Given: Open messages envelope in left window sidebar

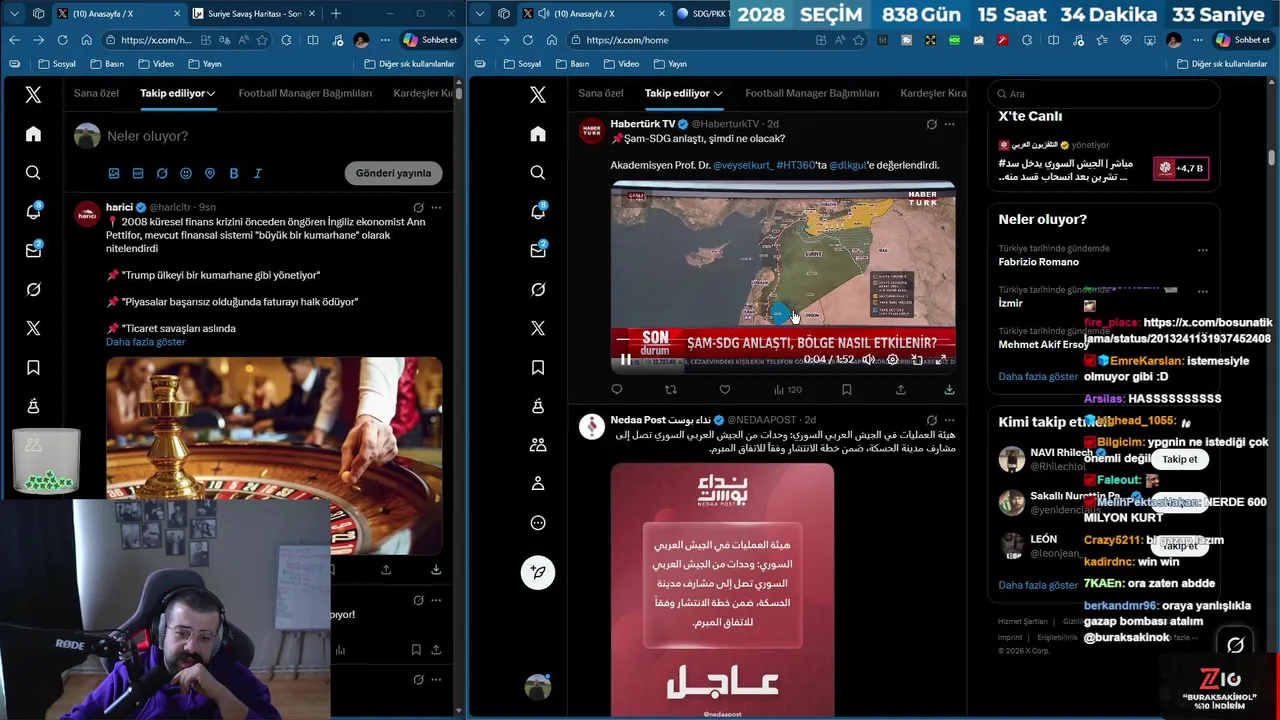Looking at the screenshot, I should tap(33, 250).
